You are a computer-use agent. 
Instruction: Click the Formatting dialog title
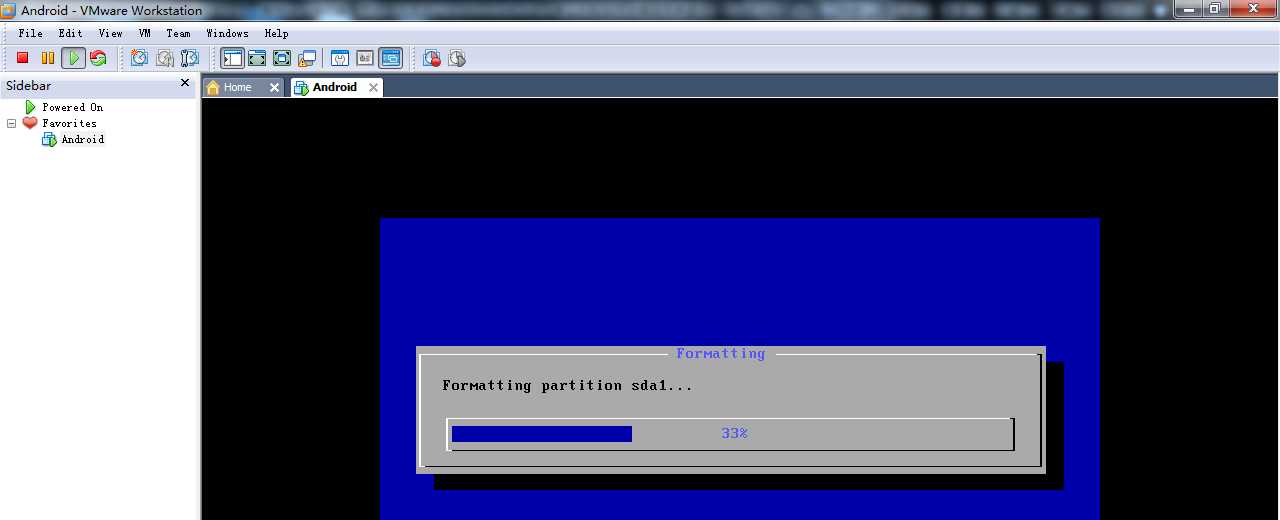point(720,353)
